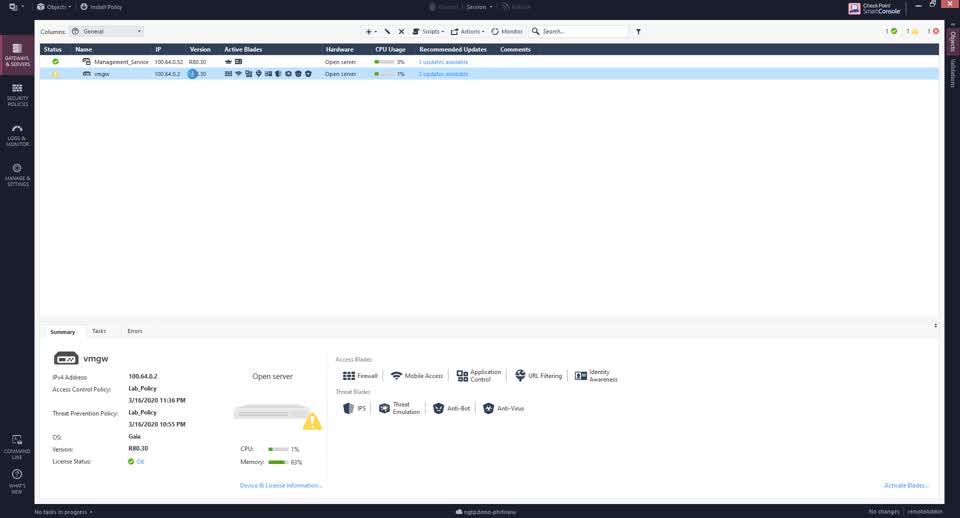960x518 pixels.
Task: Click the green OK status counter
Action: pos(891,31)
